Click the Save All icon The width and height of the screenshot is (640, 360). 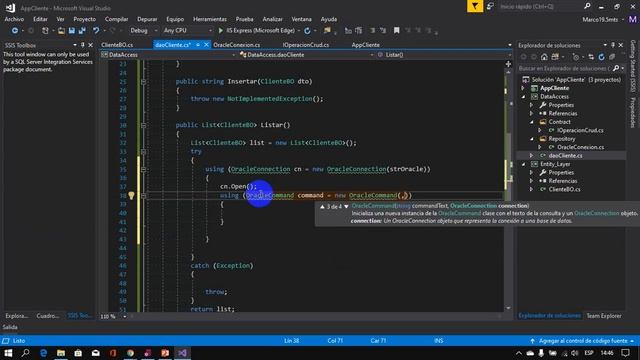(x=82, y=31)
